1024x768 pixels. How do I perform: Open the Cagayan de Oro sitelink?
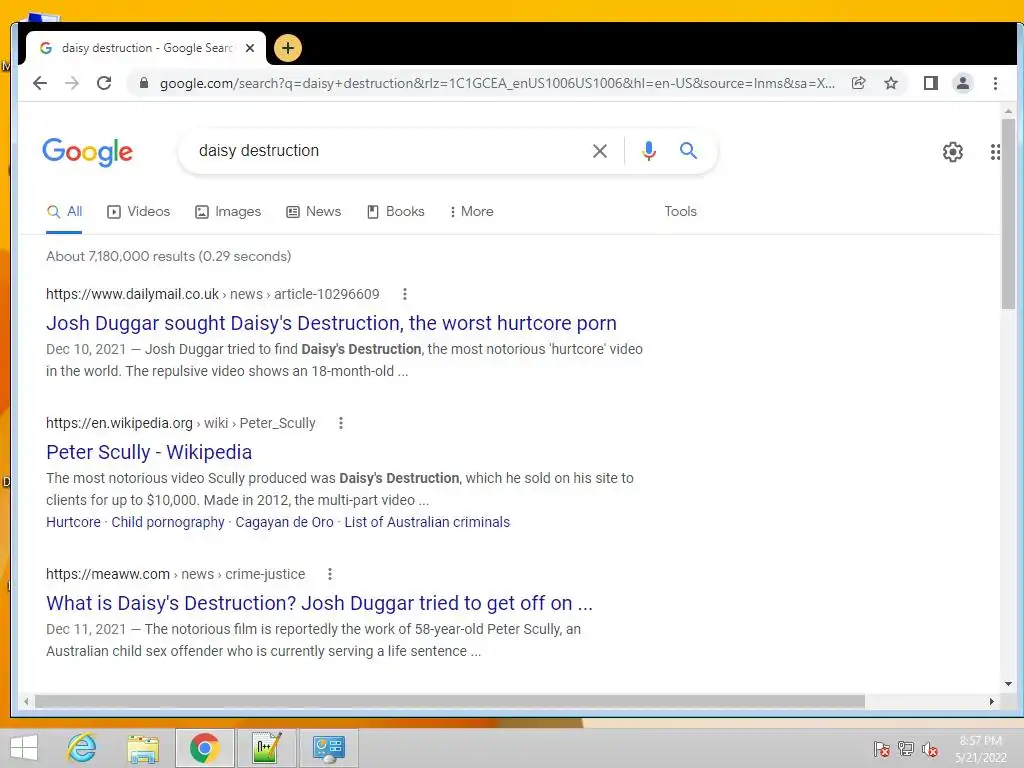(284, 522)
